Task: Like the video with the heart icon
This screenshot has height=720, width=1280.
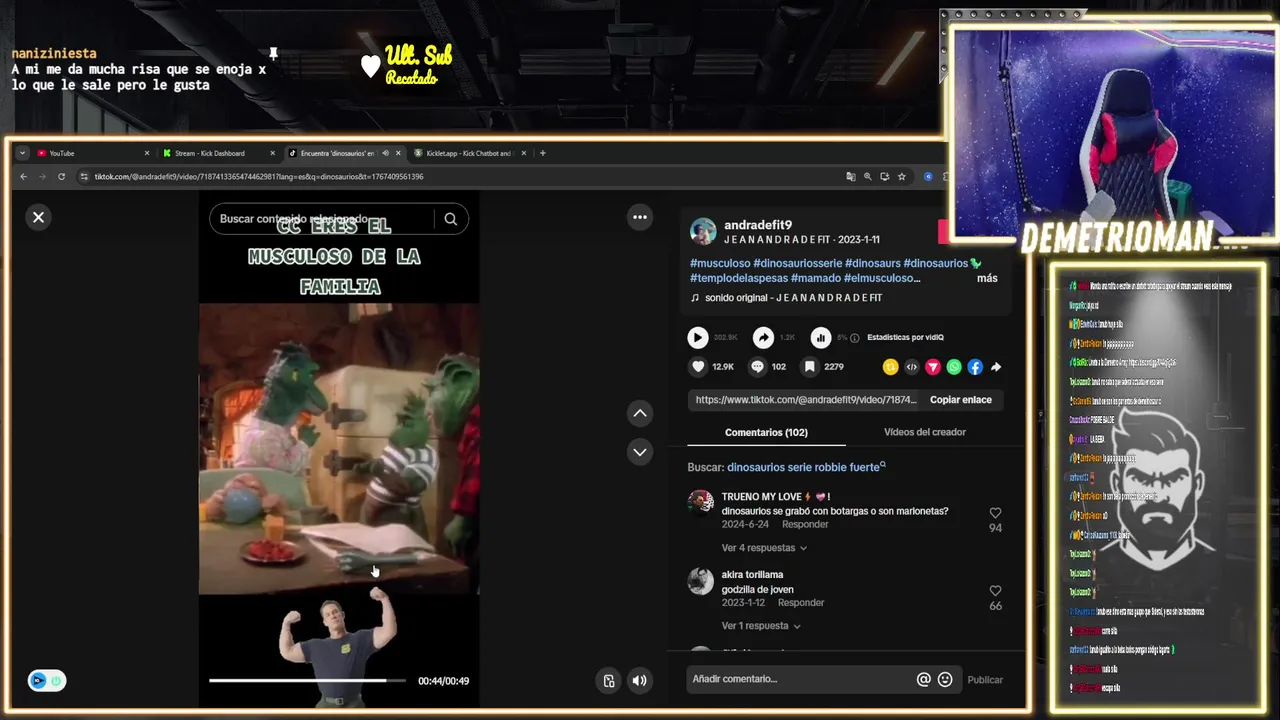Action: point(698,367)
